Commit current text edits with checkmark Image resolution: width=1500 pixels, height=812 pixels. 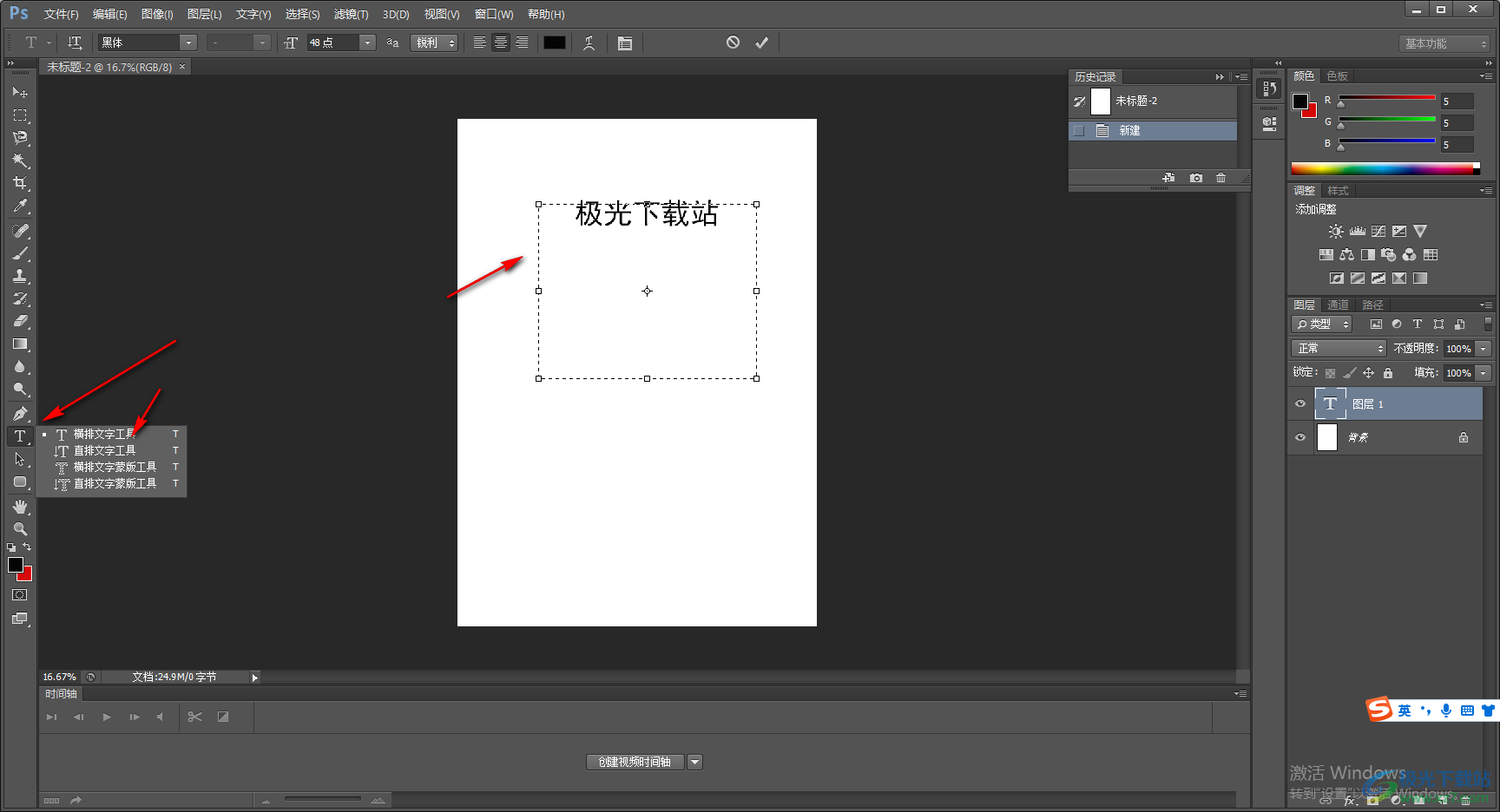point(761,42)
